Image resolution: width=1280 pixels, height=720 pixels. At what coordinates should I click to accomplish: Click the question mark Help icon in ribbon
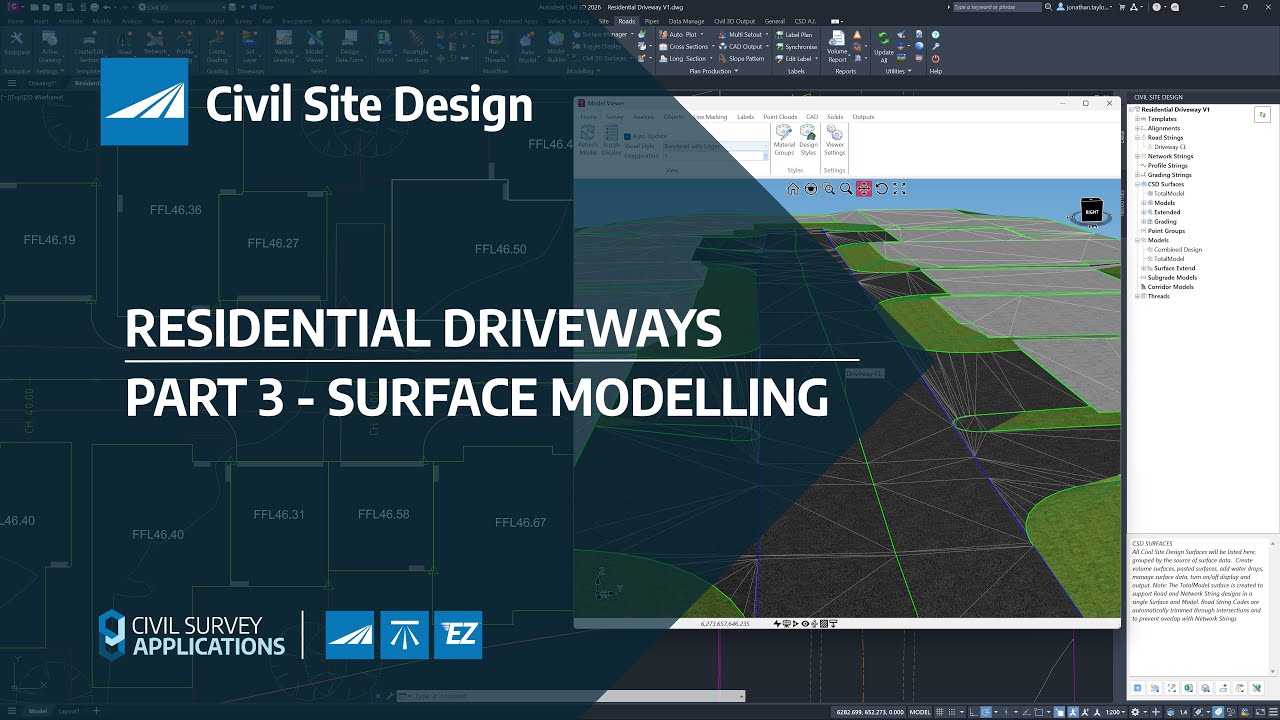[935, 34]
